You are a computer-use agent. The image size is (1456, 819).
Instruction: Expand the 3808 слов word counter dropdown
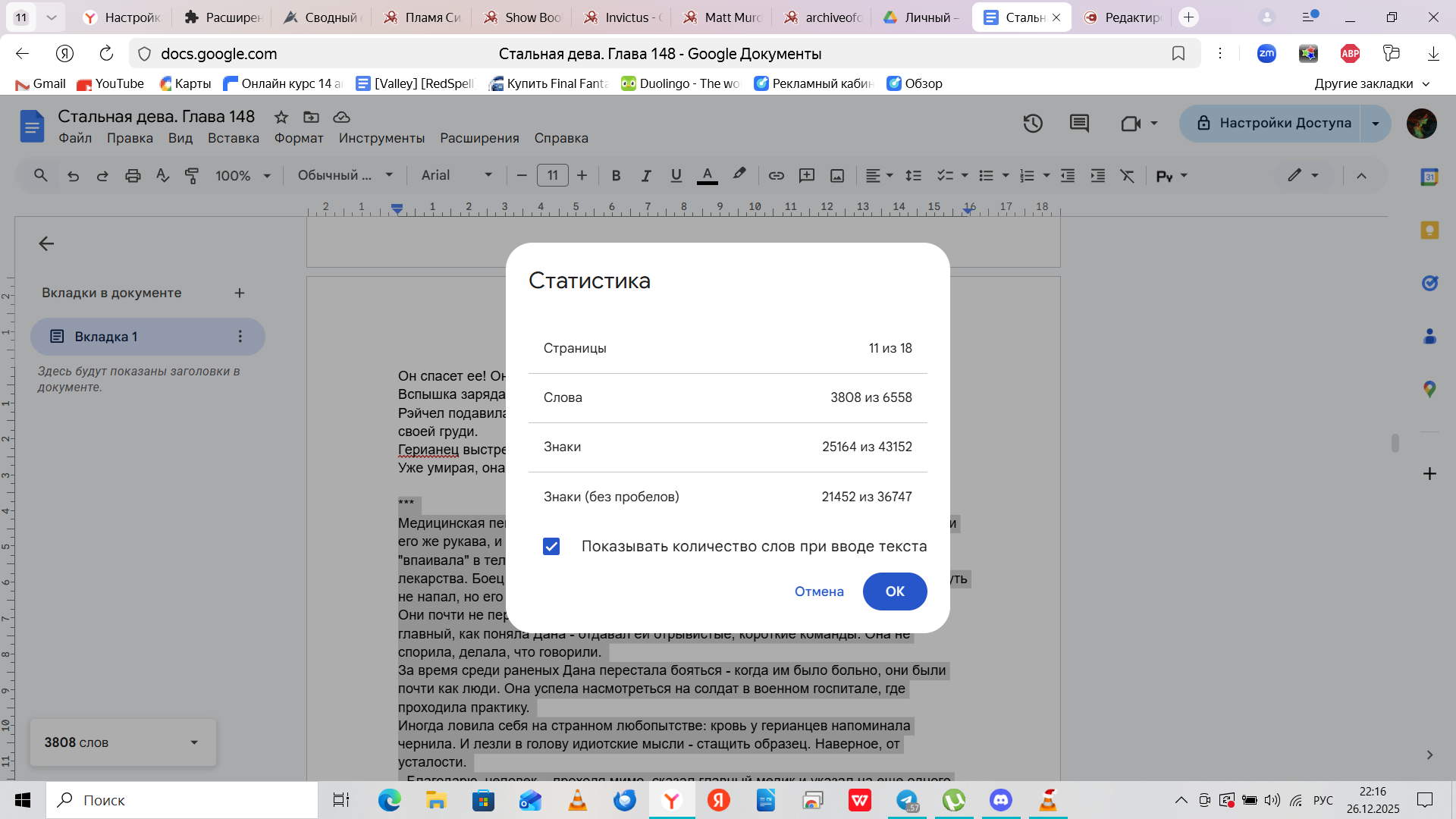(x=194, y=742)
